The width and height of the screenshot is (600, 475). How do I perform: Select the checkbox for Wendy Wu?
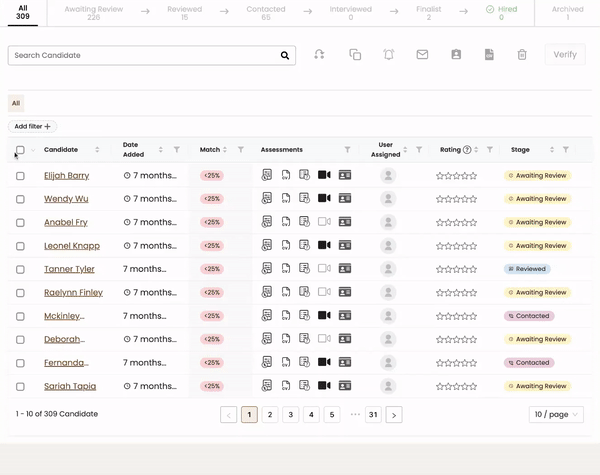20,199
